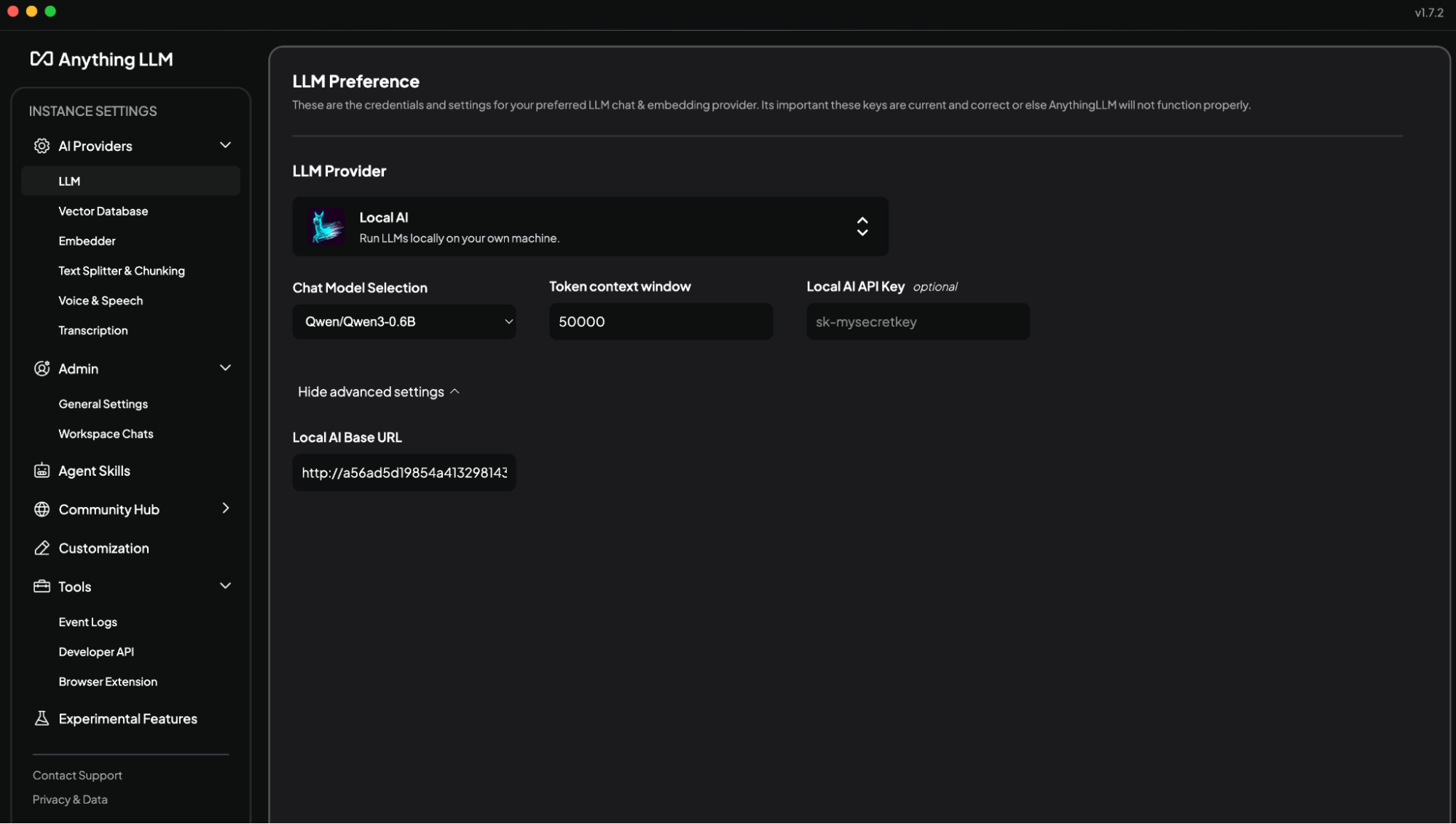Click the Chat Model Selection label
1456x824 pixels.
[x=360, y=288]
